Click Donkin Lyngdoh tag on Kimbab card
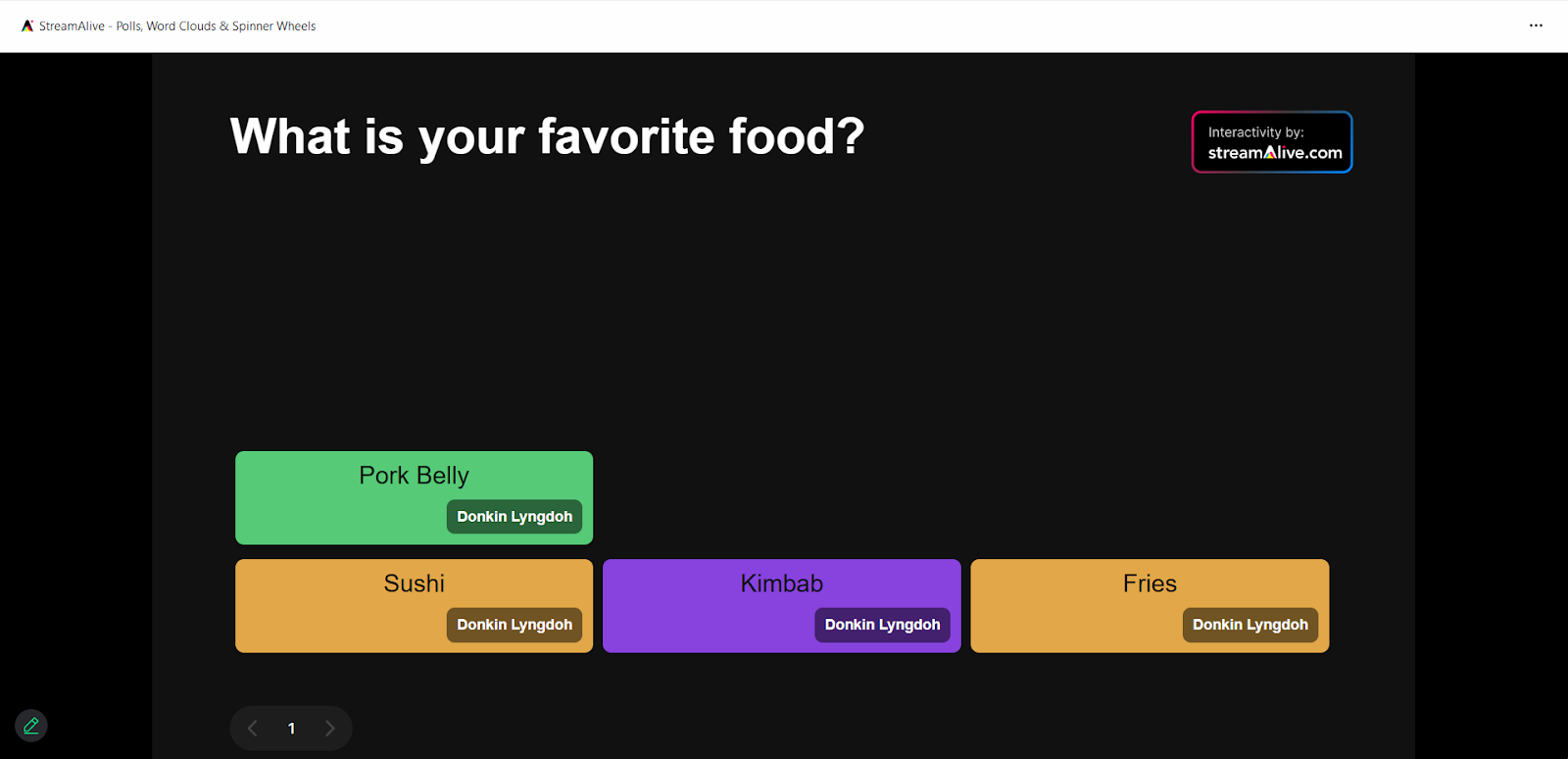This screenshot has width=1568, height=759. [x=882, y=625]
